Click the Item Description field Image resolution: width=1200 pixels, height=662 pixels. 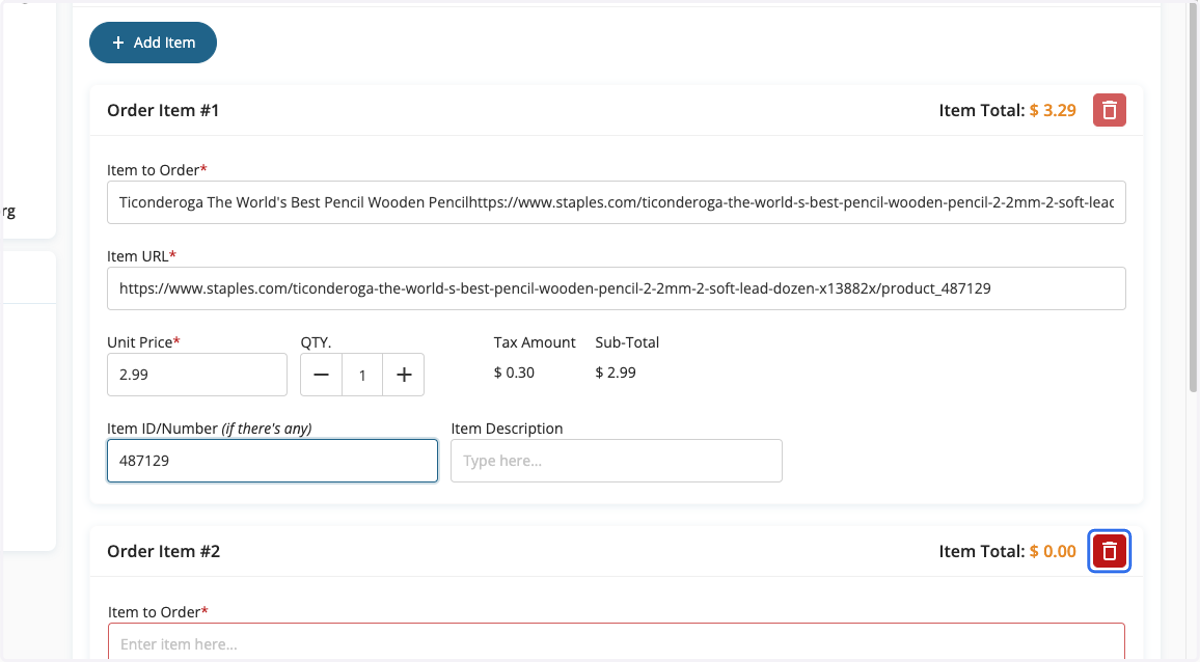tap(616, 461)
